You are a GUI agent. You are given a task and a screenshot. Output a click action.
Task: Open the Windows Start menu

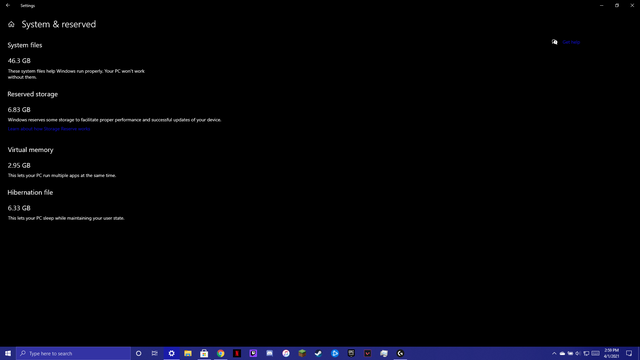tap(8, 353)
